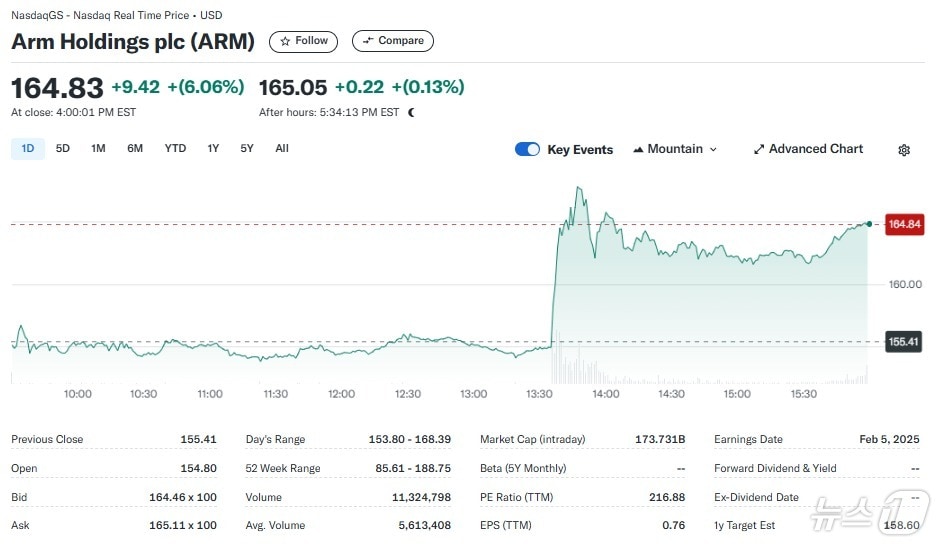Click Day's Range 153.80 - 168.39
This screenshot has width=940, height=547.
(x=409, y=439)
